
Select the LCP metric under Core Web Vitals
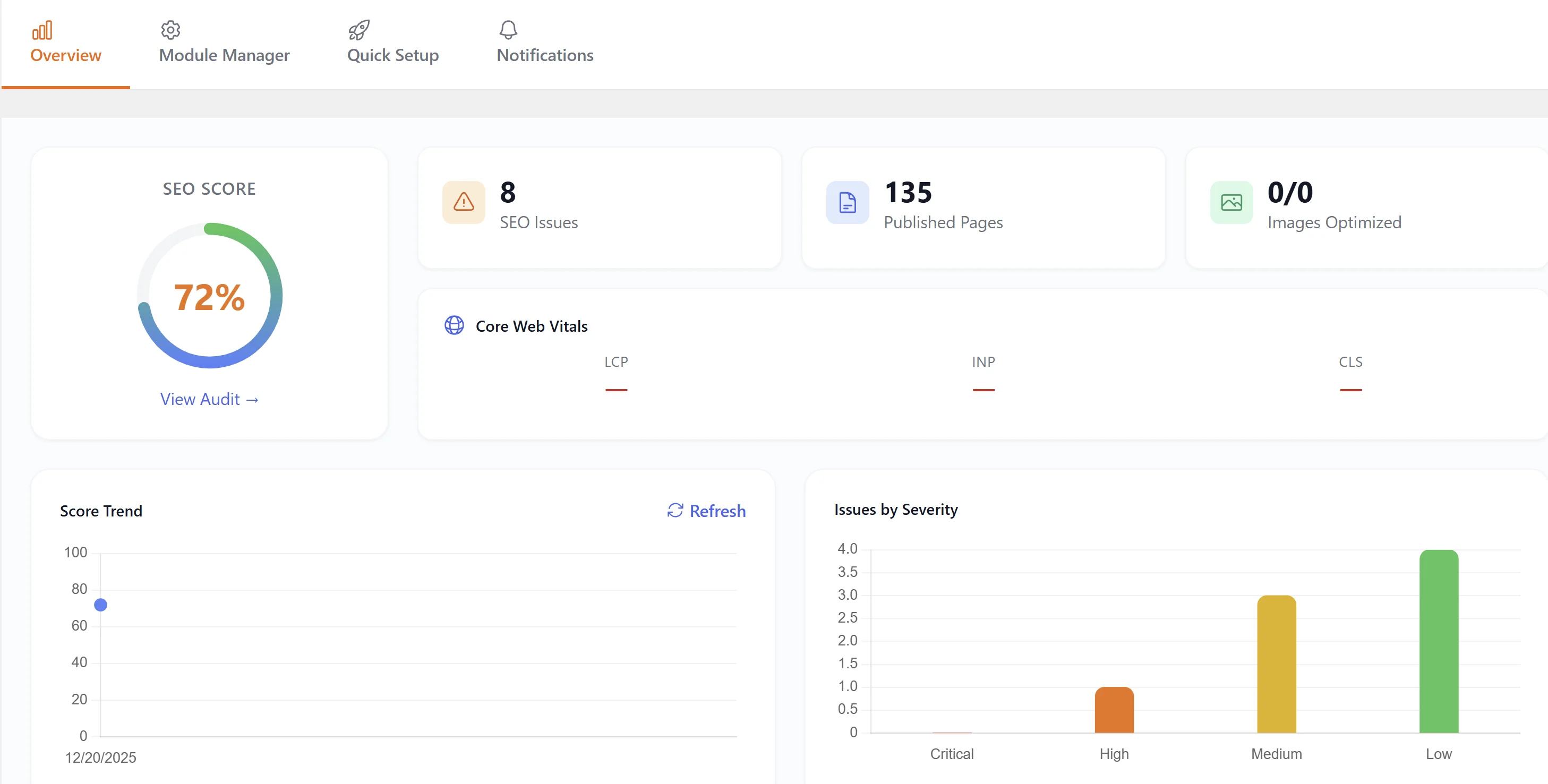616,361
